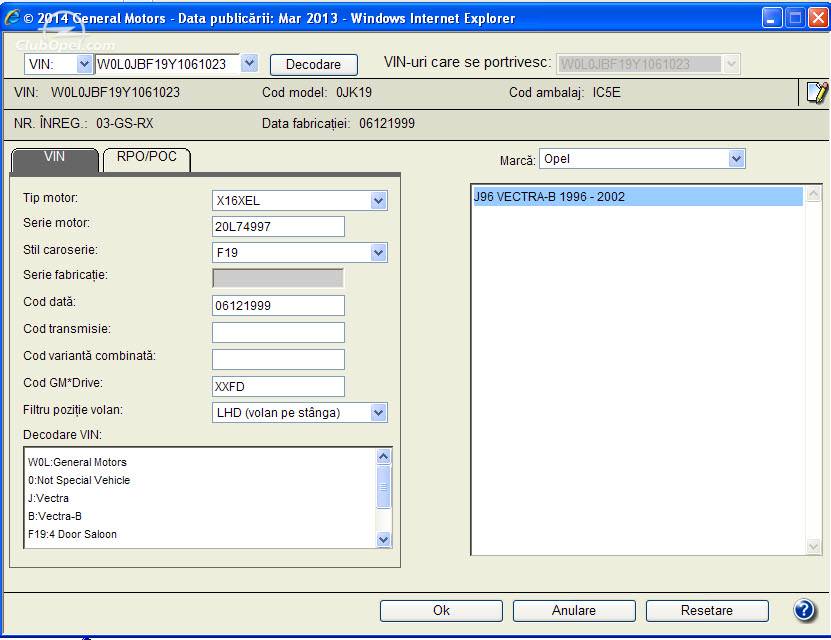The height and width of the screenshot is (640, 831).
Task: Open the Filtru poziție volan dropdown
Action: 378,413
